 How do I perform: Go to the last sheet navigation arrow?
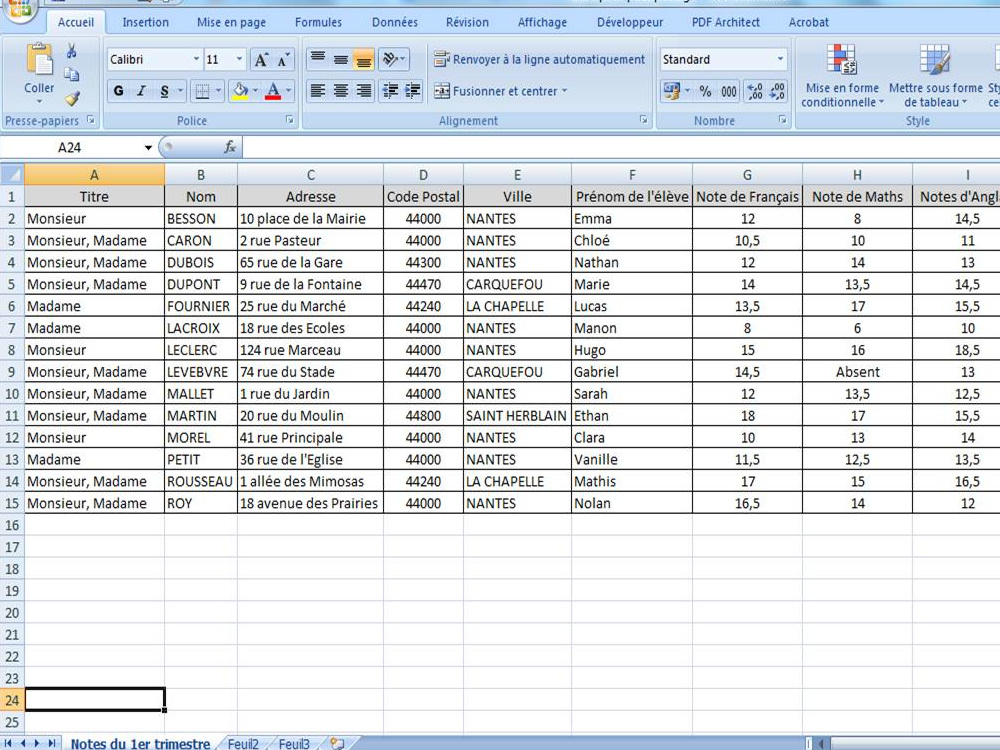point(51,744)
